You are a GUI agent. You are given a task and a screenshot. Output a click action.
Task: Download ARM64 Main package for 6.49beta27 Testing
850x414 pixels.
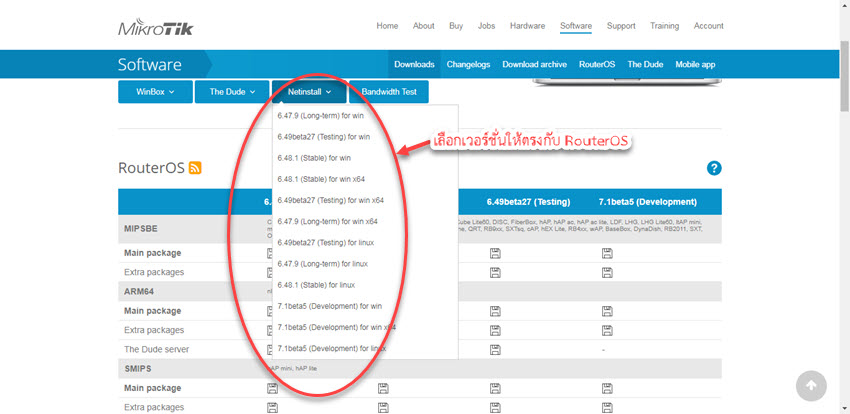(495, 311)
